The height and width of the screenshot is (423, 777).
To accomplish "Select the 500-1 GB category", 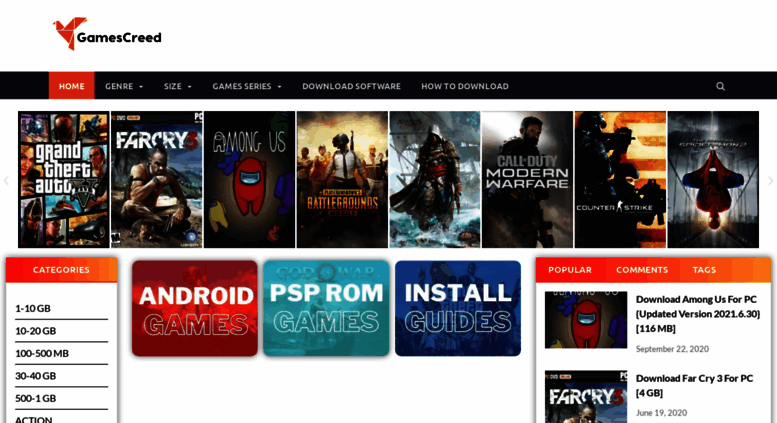I will (35, 398).
